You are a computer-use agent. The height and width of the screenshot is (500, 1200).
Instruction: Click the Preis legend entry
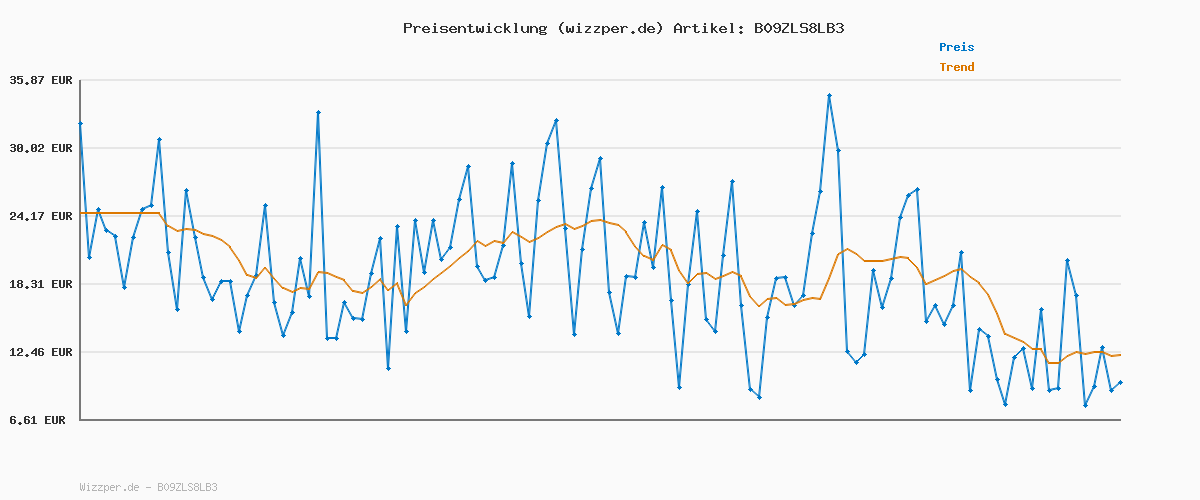(x=956, y=47)
